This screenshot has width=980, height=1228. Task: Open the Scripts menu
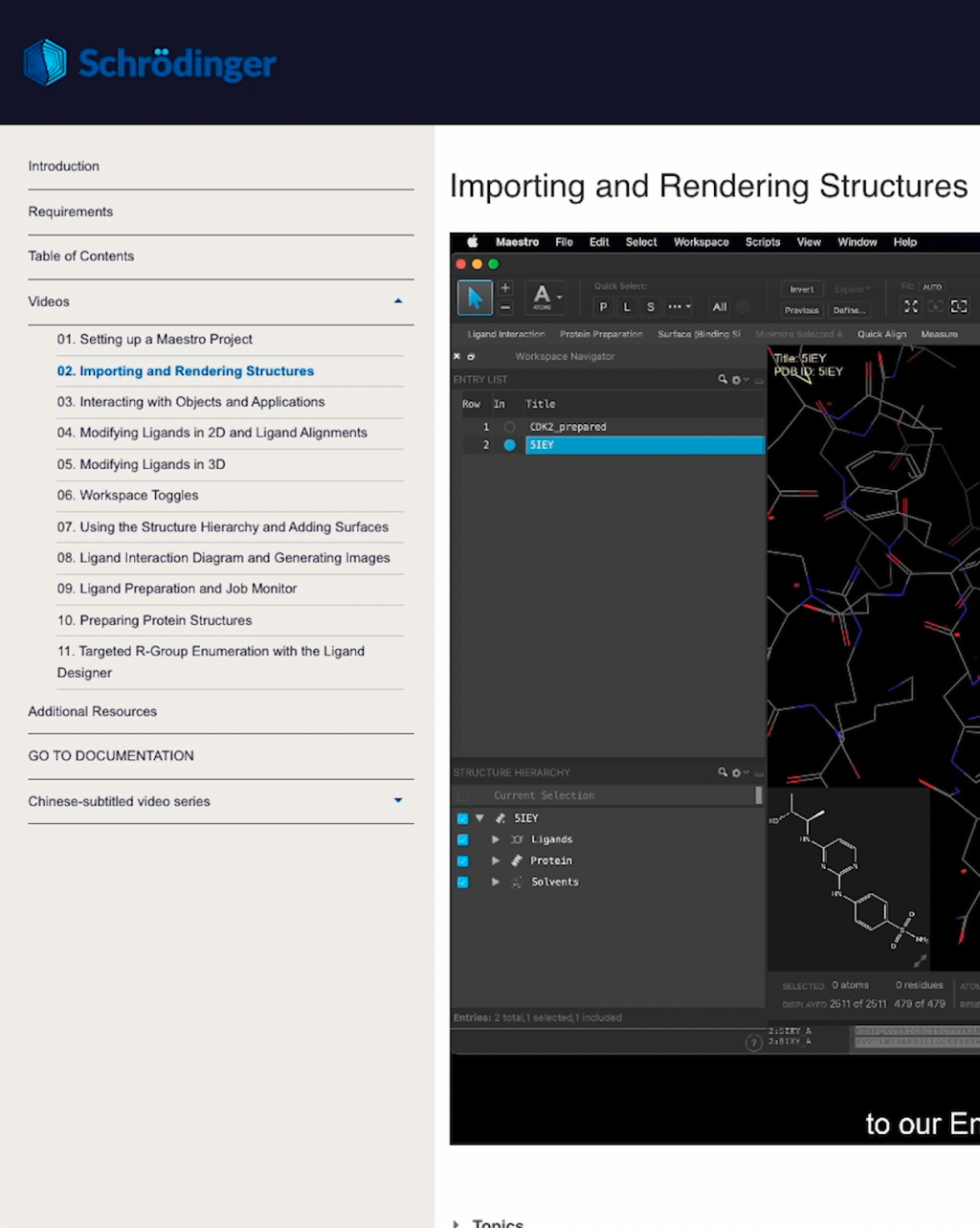point(762,242)
